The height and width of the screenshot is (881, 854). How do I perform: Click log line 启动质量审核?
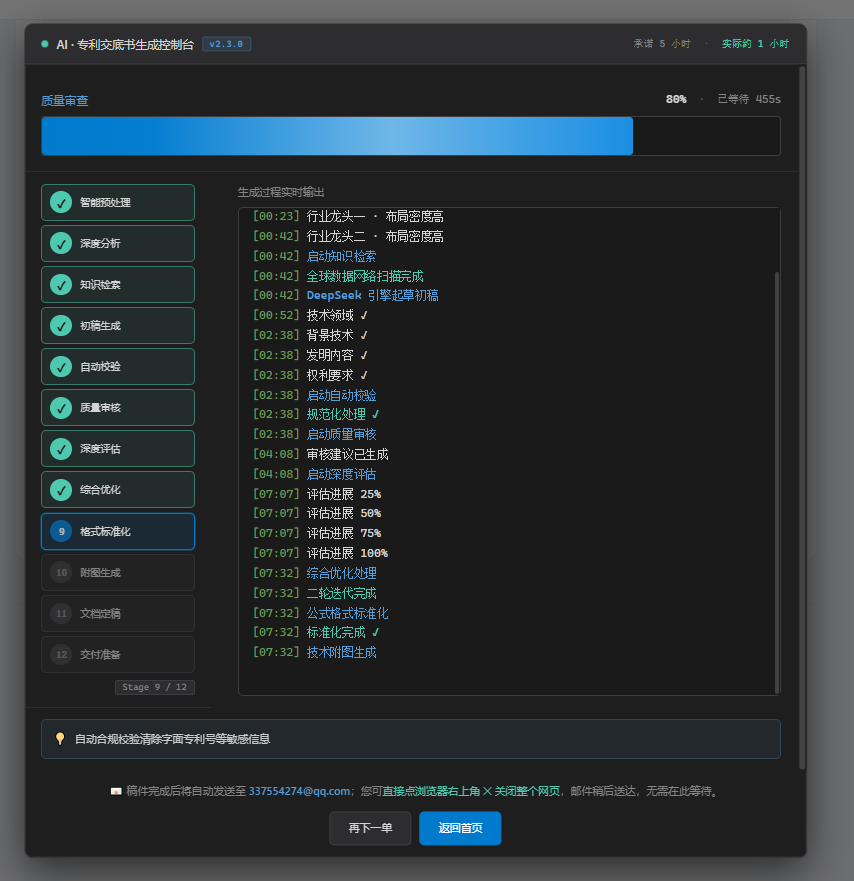341,434
